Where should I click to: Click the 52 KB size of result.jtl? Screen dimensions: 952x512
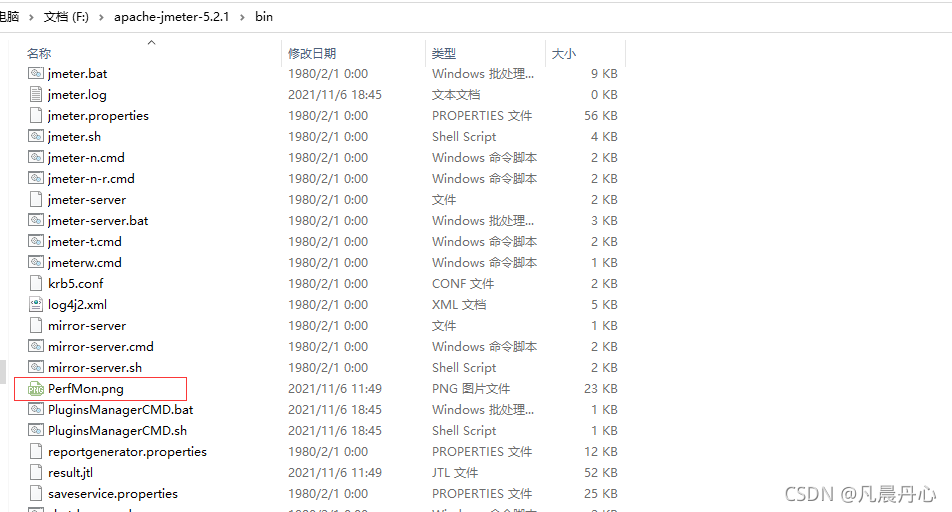click(600, 473)
